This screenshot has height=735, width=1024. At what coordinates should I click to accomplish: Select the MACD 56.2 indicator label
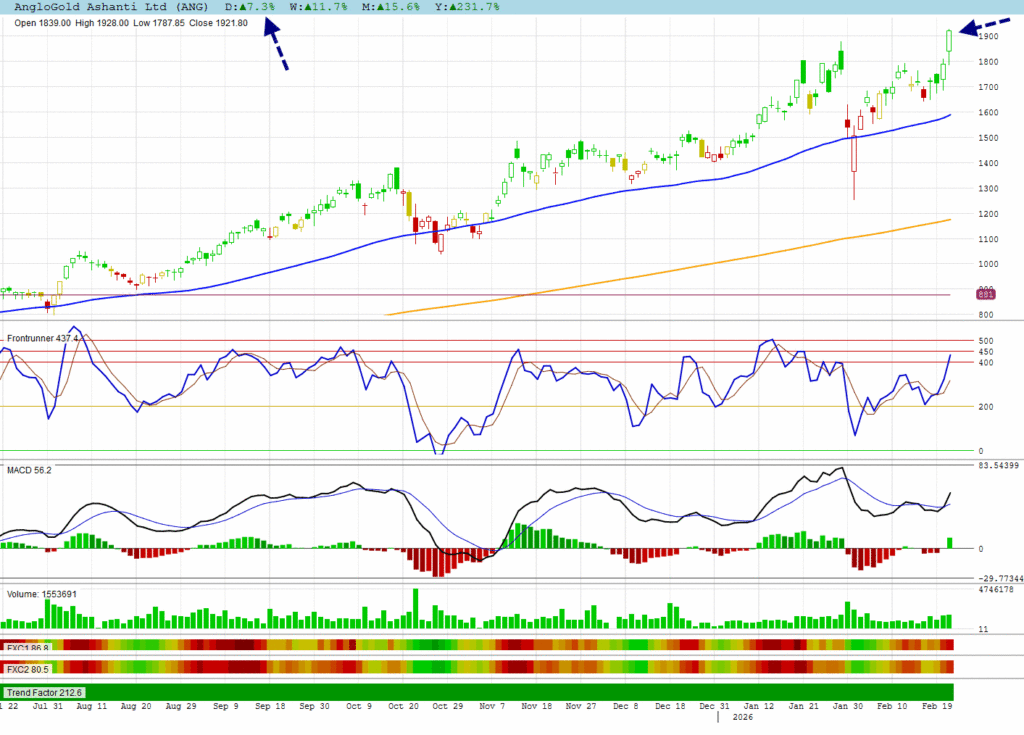(x=30, y=469)
